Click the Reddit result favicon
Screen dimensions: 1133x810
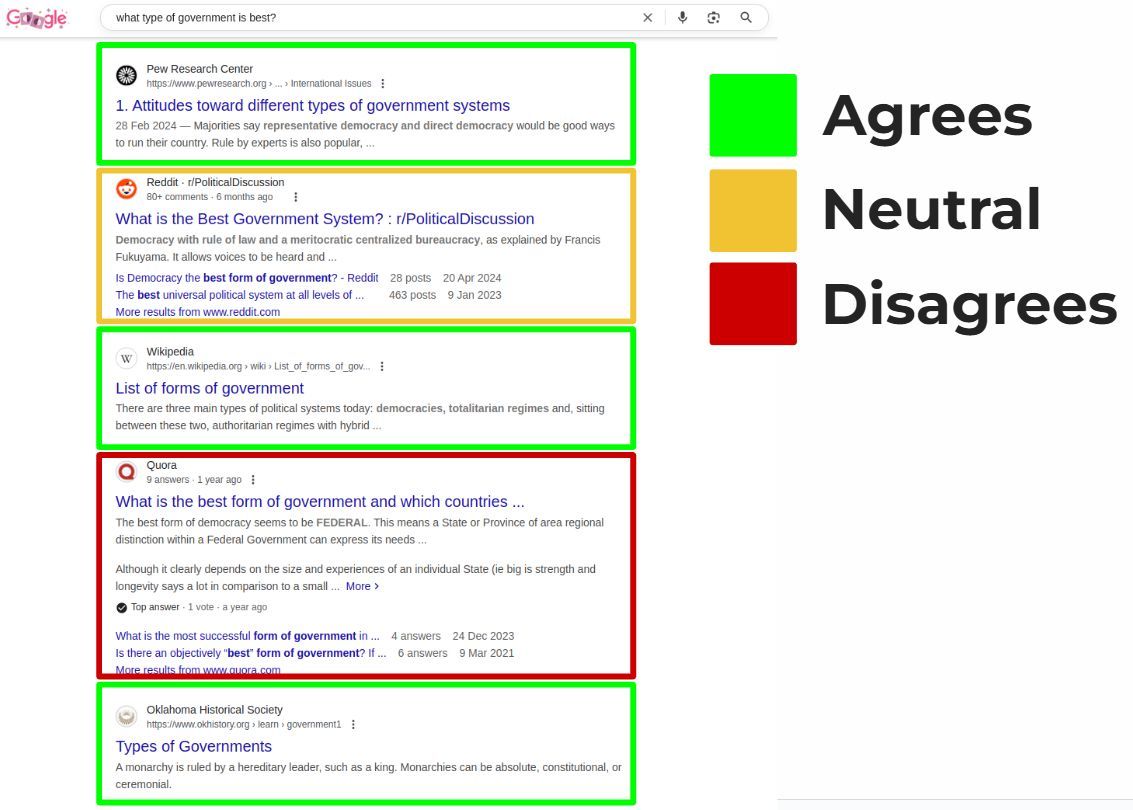[126, 189]
